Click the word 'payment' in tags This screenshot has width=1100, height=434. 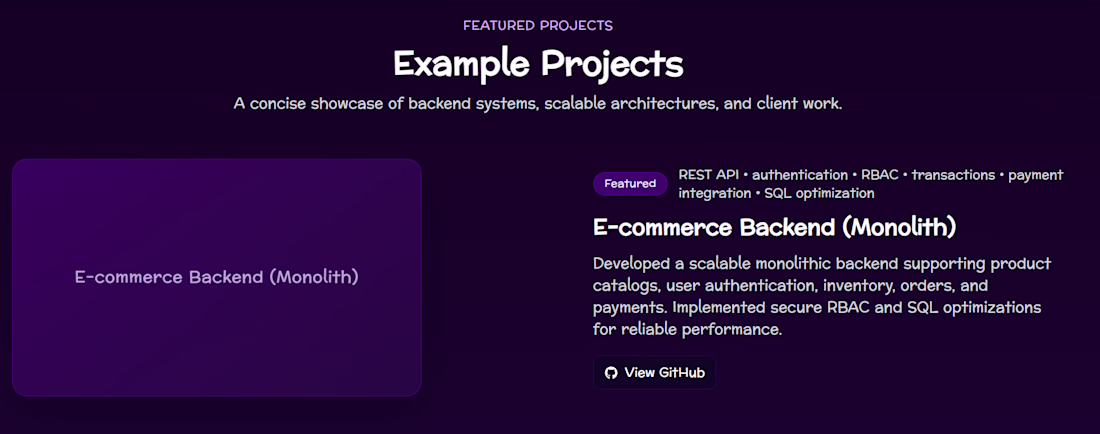[x=1035, y=175]
